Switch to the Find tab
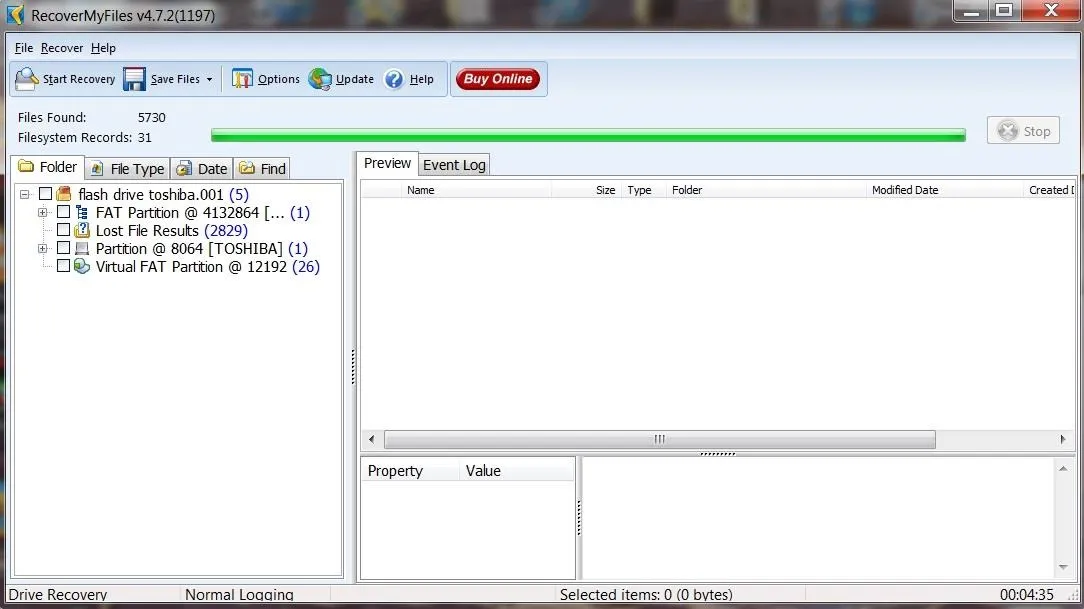1084x609 pixels. 262,169
